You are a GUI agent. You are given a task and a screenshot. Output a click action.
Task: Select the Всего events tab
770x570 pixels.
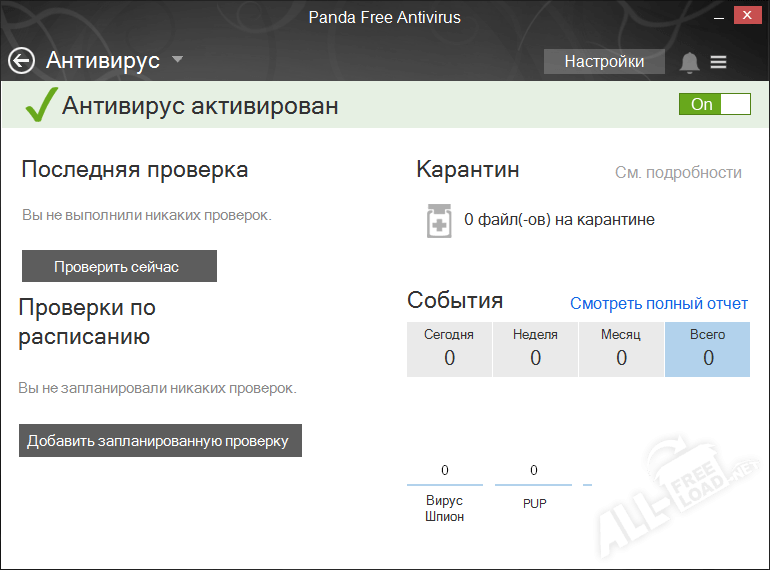[x=707, y=349]
